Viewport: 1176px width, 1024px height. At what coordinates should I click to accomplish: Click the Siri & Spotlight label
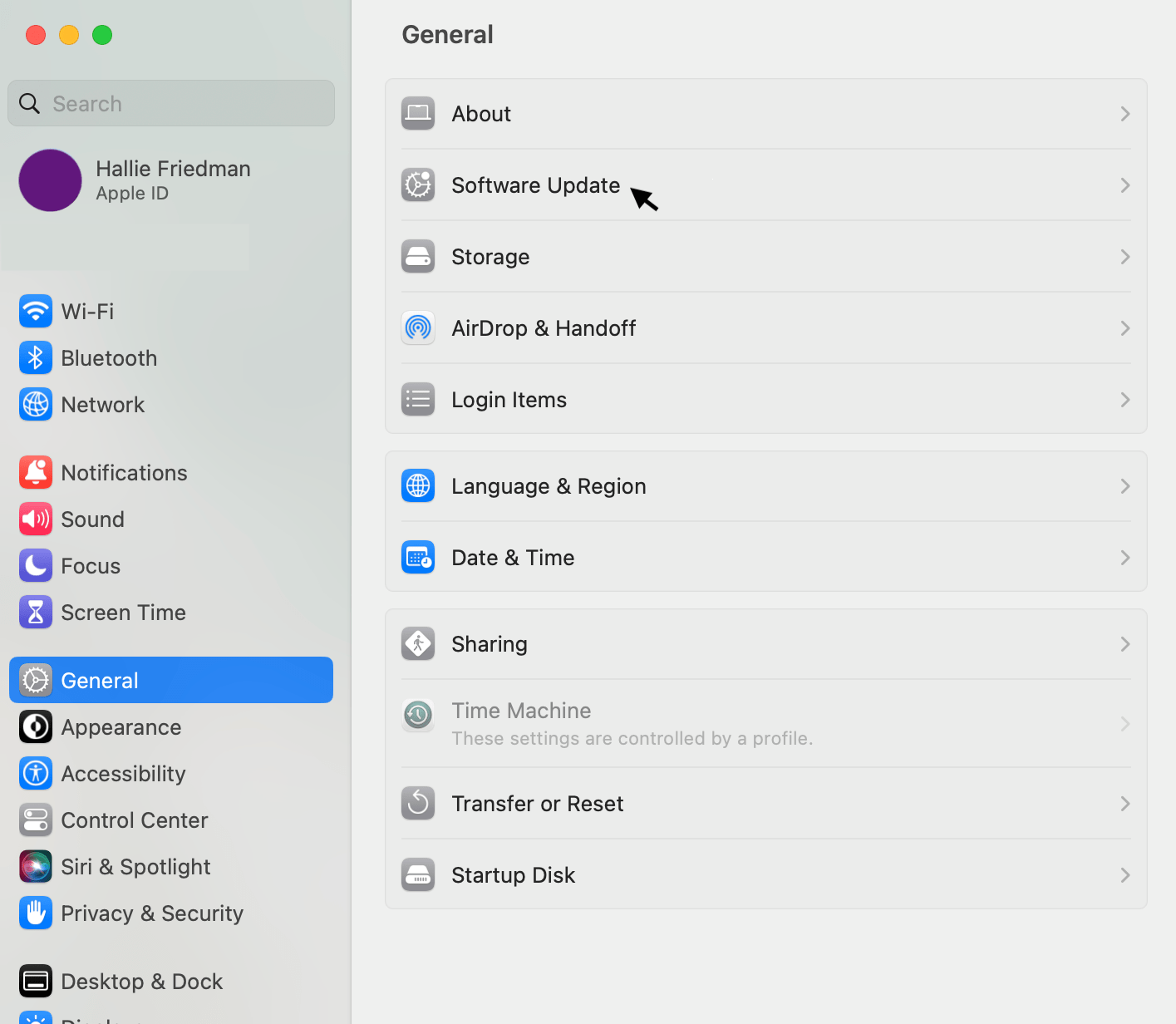tap(135, 867)
